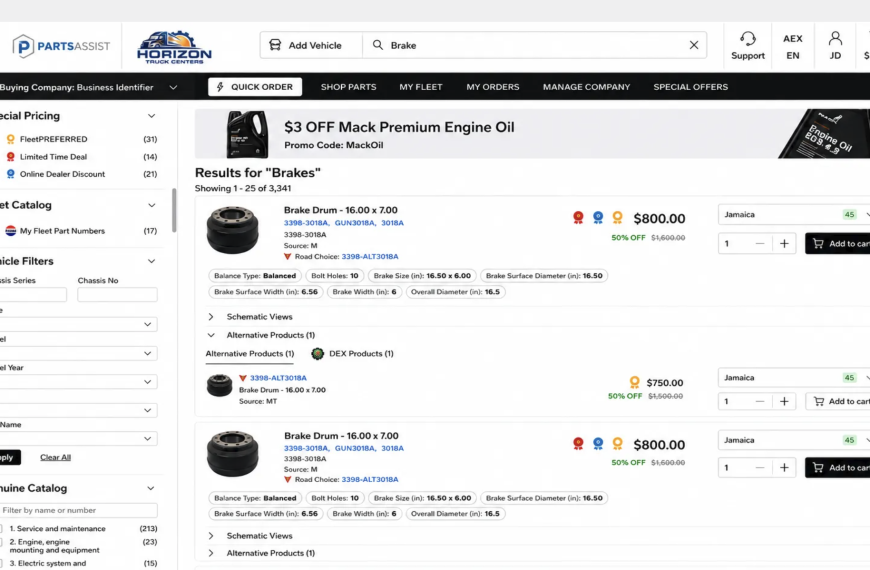Open the second Brake Drum product image
870x570 pixels.
(x=232, y=454)
